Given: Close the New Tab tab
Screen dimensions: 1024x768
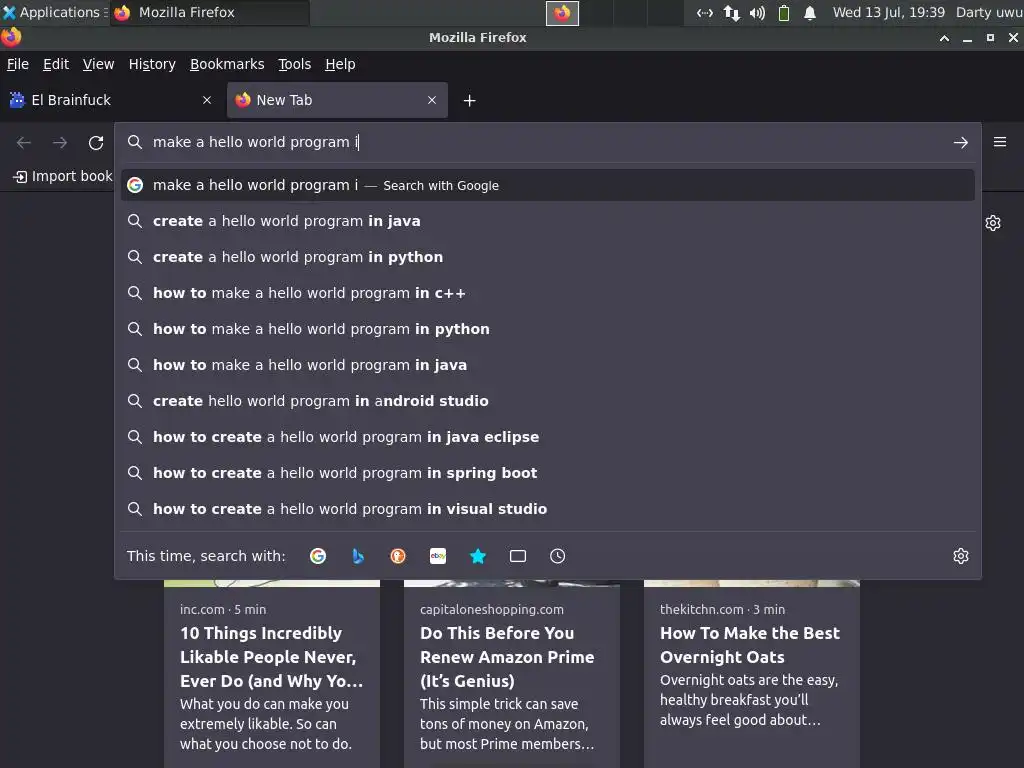Looking at the screenshot, I should click(432, 100).
